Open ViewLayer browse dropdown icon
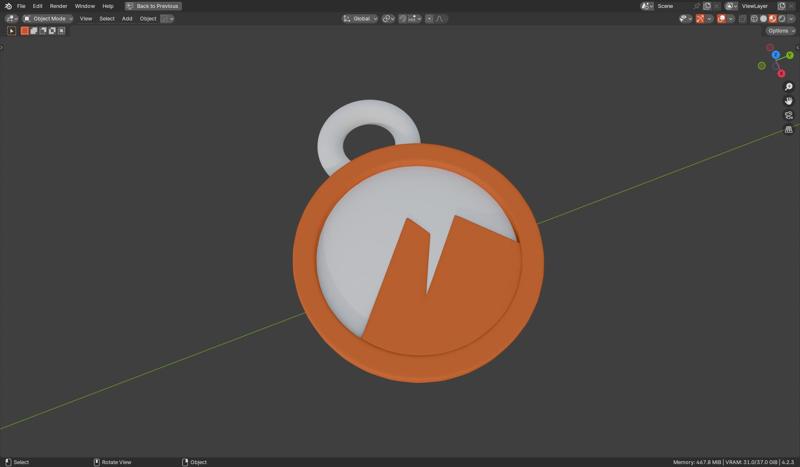Screen dimensions: 800x467 pos(731,6)
